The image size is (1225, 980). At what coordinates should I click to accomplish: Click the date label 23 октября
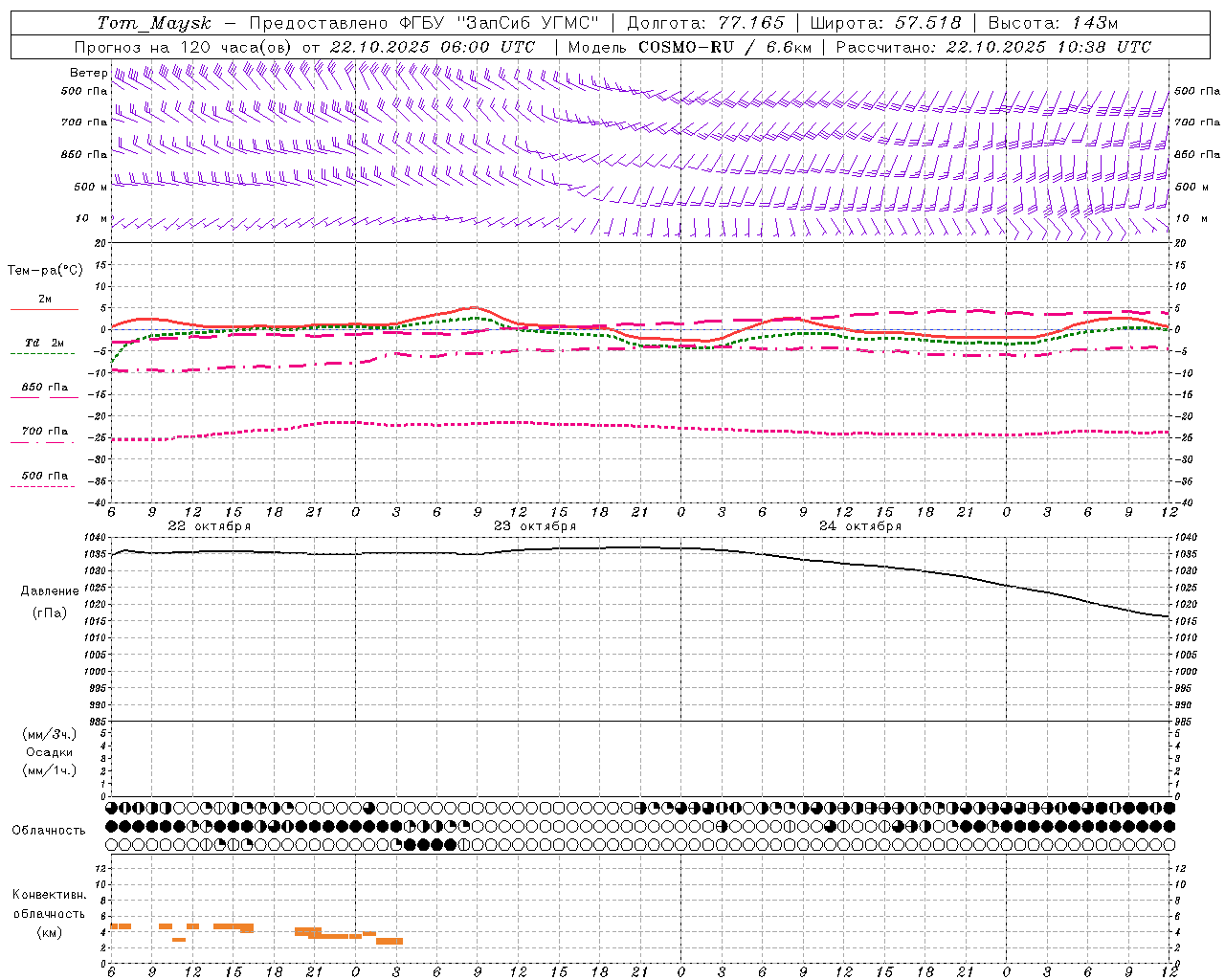pyautogui.click(x=535, y=526)
